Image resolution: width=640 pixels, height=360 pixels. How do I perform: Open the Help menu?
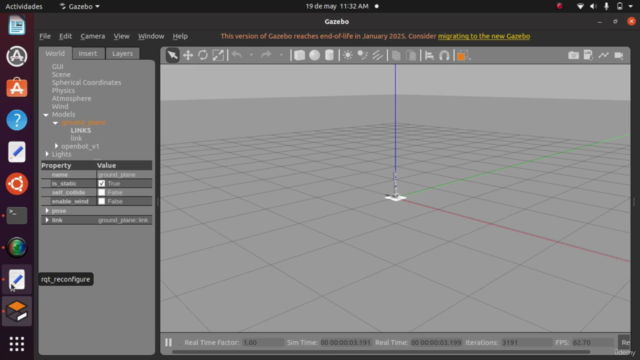[180, 36]
